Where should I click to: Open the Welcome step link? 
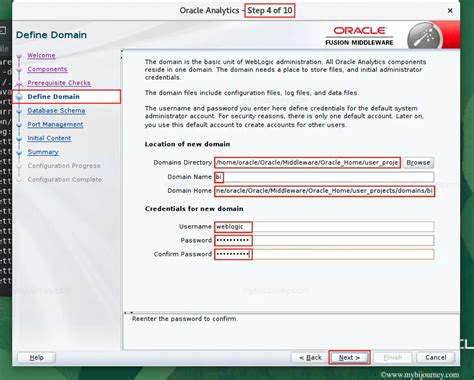tap(41, 55)
